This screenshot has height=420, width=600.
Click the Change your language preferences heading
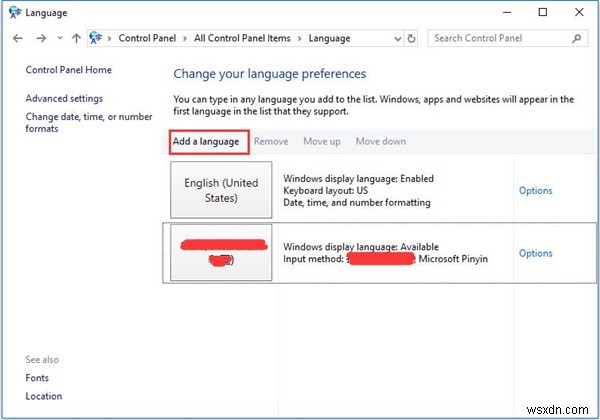point(270,74)
